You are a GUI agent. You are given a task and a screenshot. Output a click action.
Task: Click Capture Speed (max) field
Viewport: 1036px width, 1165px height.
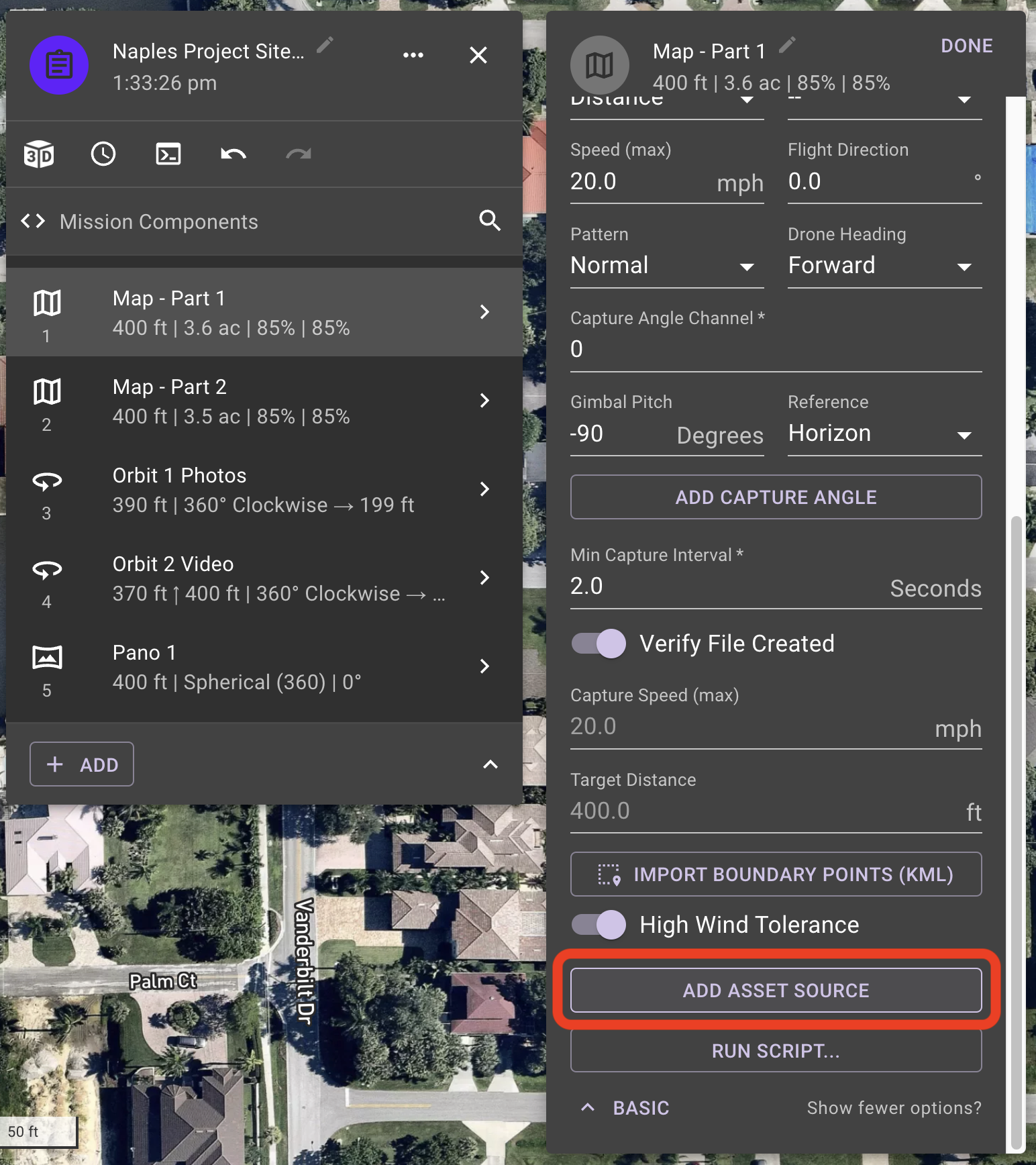776,727
